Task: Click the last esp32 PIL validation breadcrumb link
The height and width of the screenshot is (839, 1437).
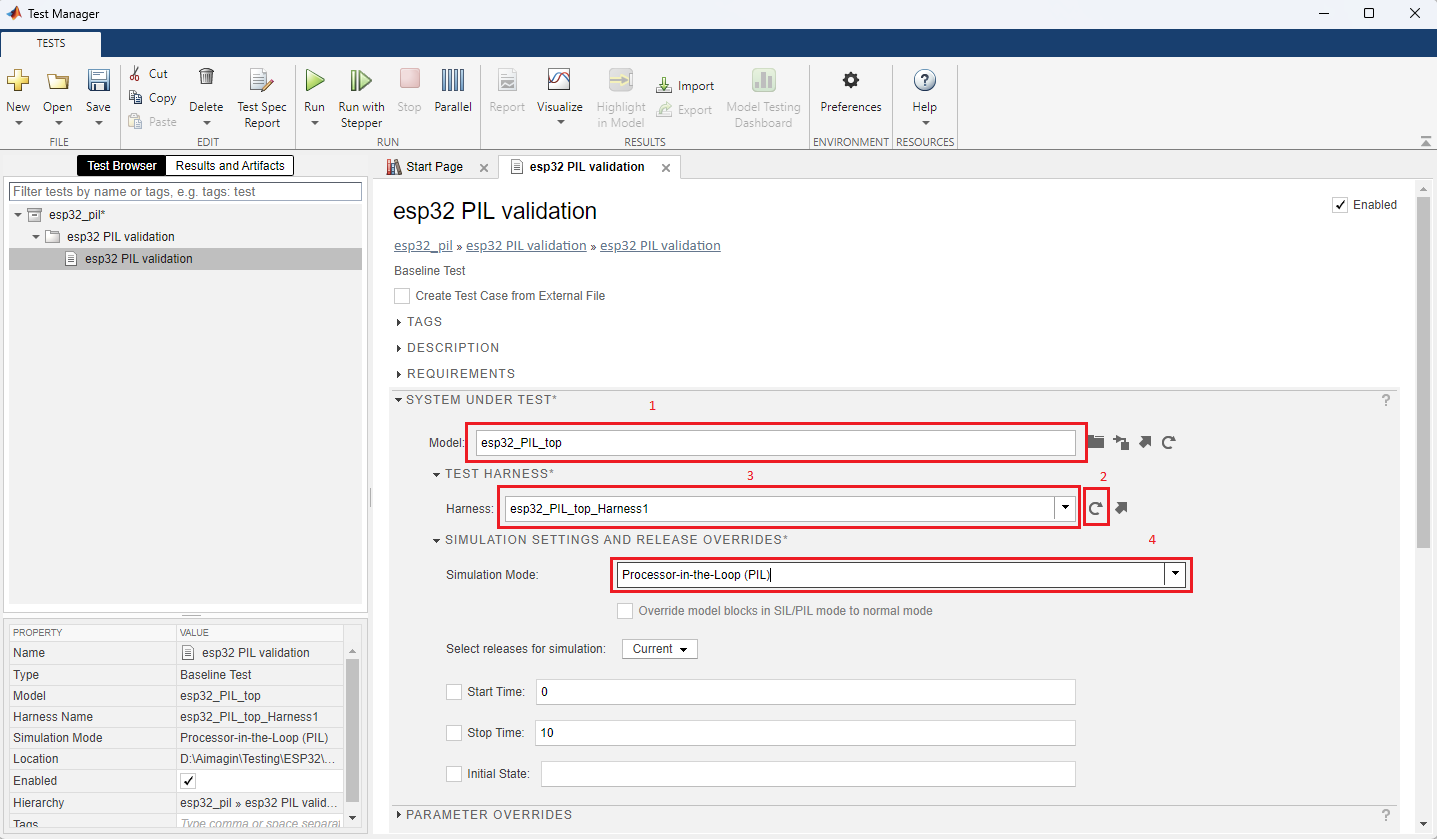Action: click(x=660, y=246)
